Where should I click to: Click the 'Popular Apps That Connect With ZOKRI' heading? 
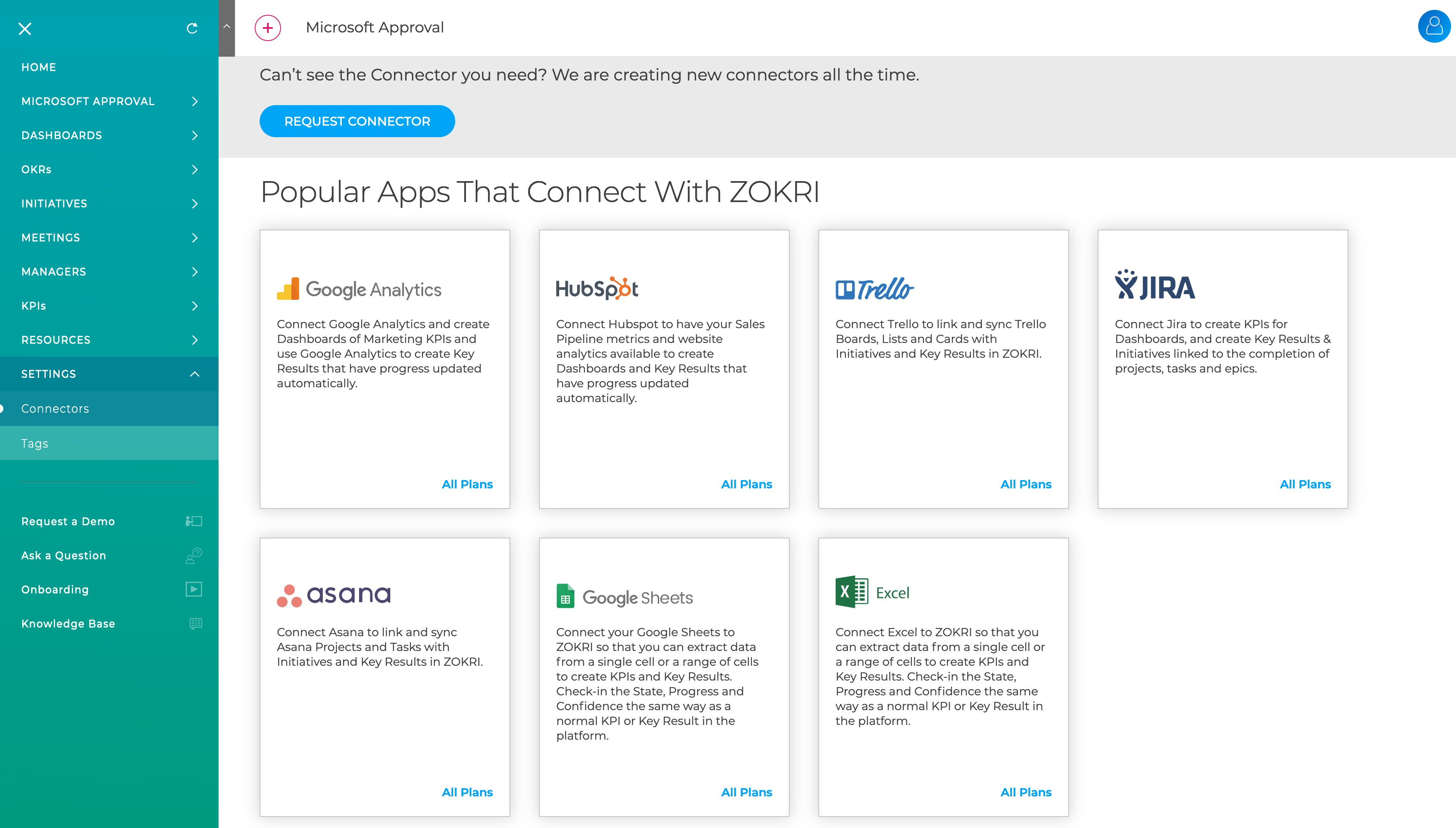(540, 192)
